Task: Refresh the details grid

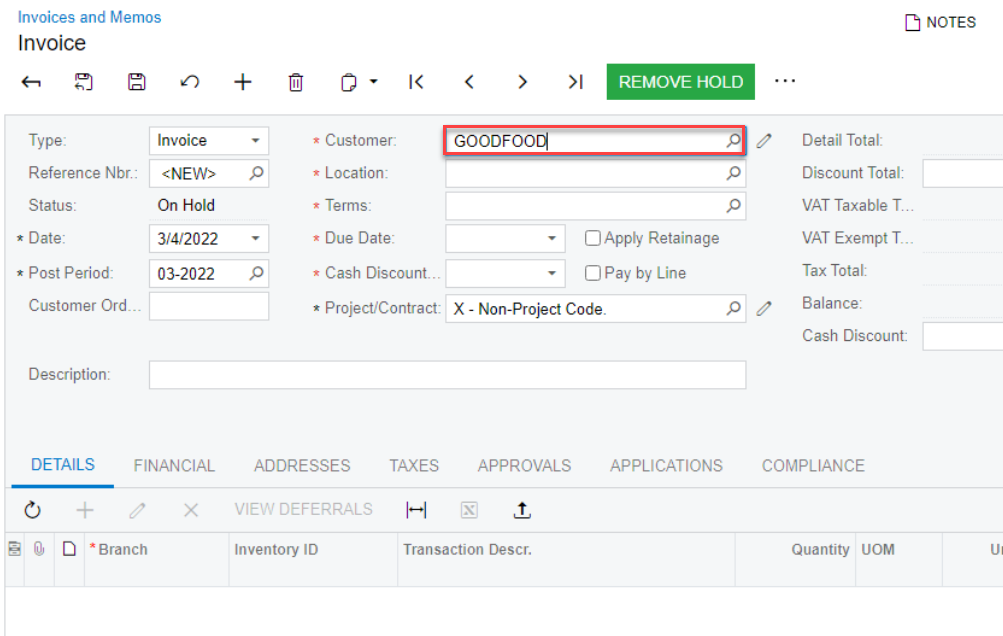Action: coord(32,510)
